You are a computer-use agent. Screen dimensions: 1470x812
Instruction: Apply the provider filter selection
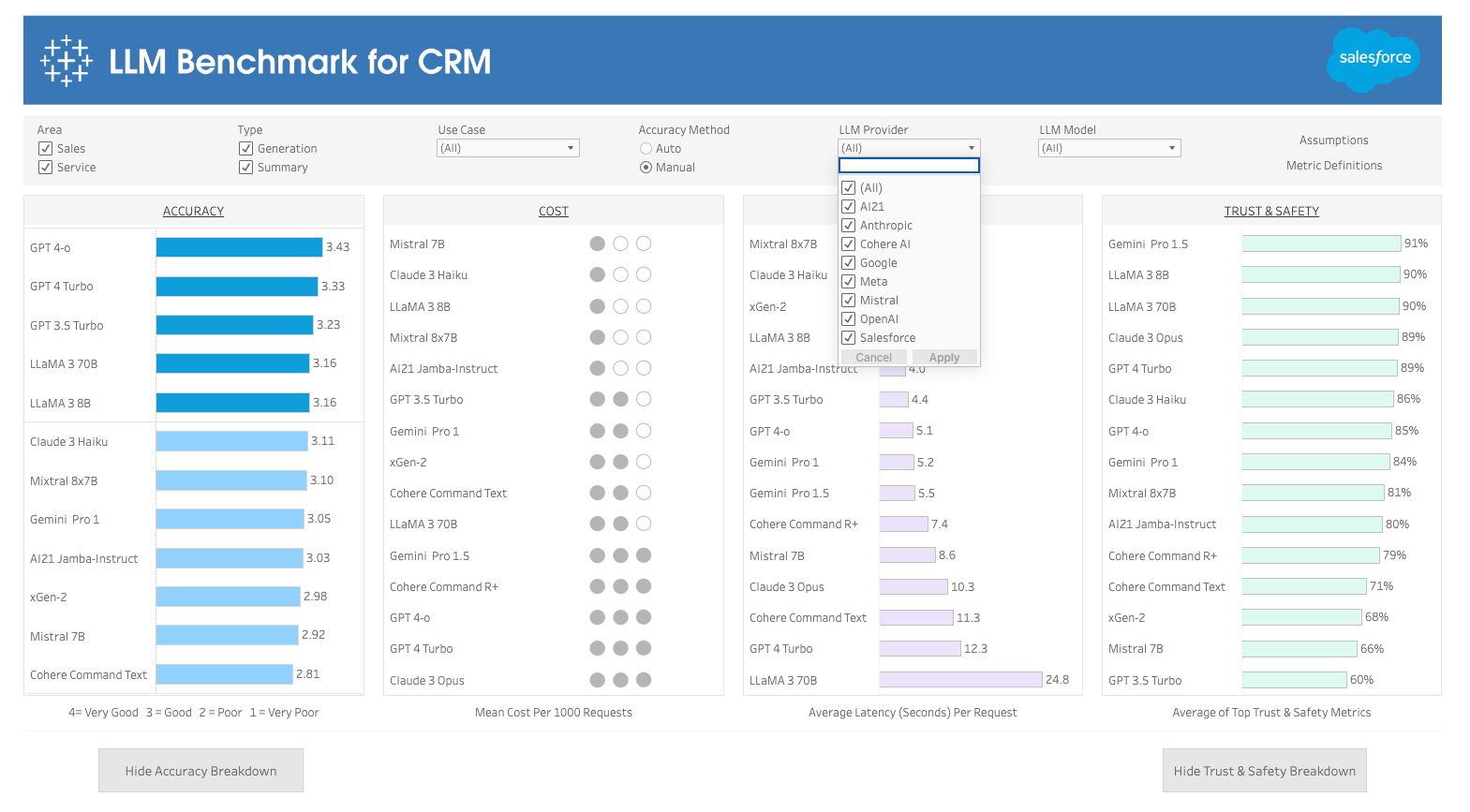(x=943, y=357)
